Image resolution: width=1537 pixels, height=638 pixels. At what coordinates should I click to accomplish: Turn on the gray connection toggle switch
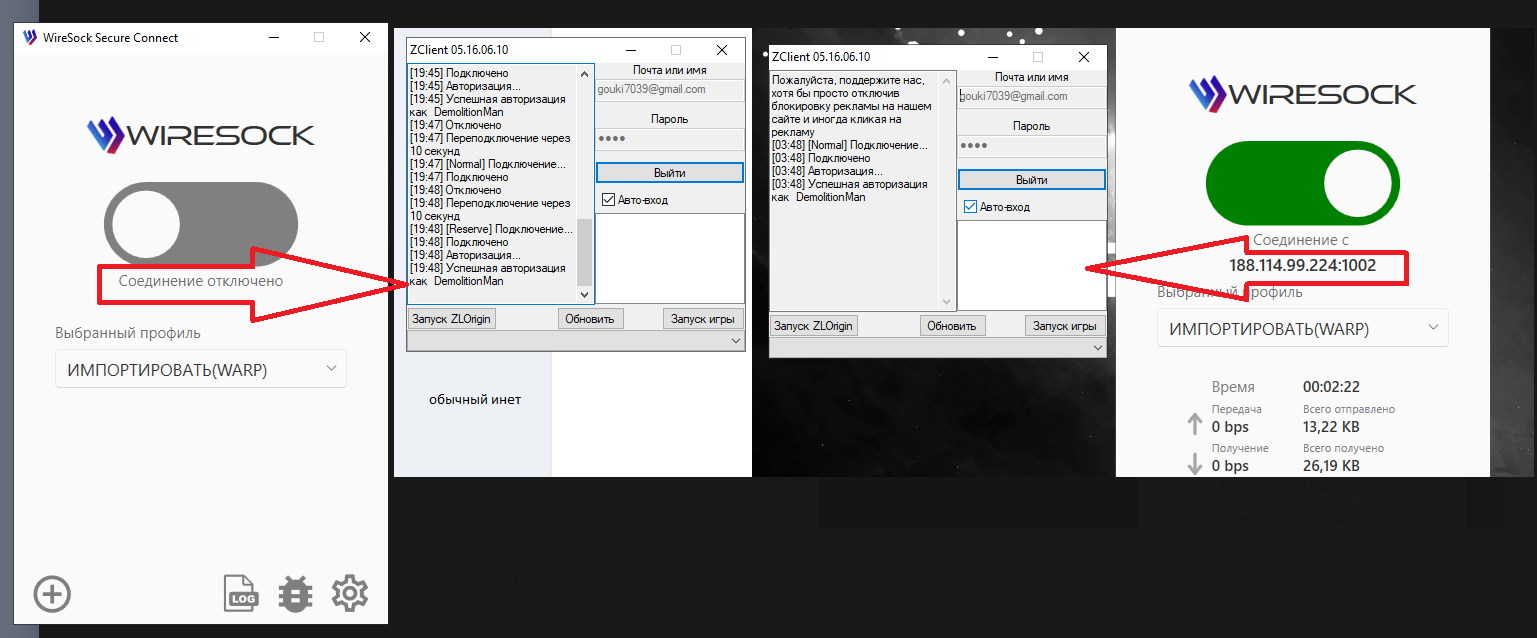tap(201, 223)
